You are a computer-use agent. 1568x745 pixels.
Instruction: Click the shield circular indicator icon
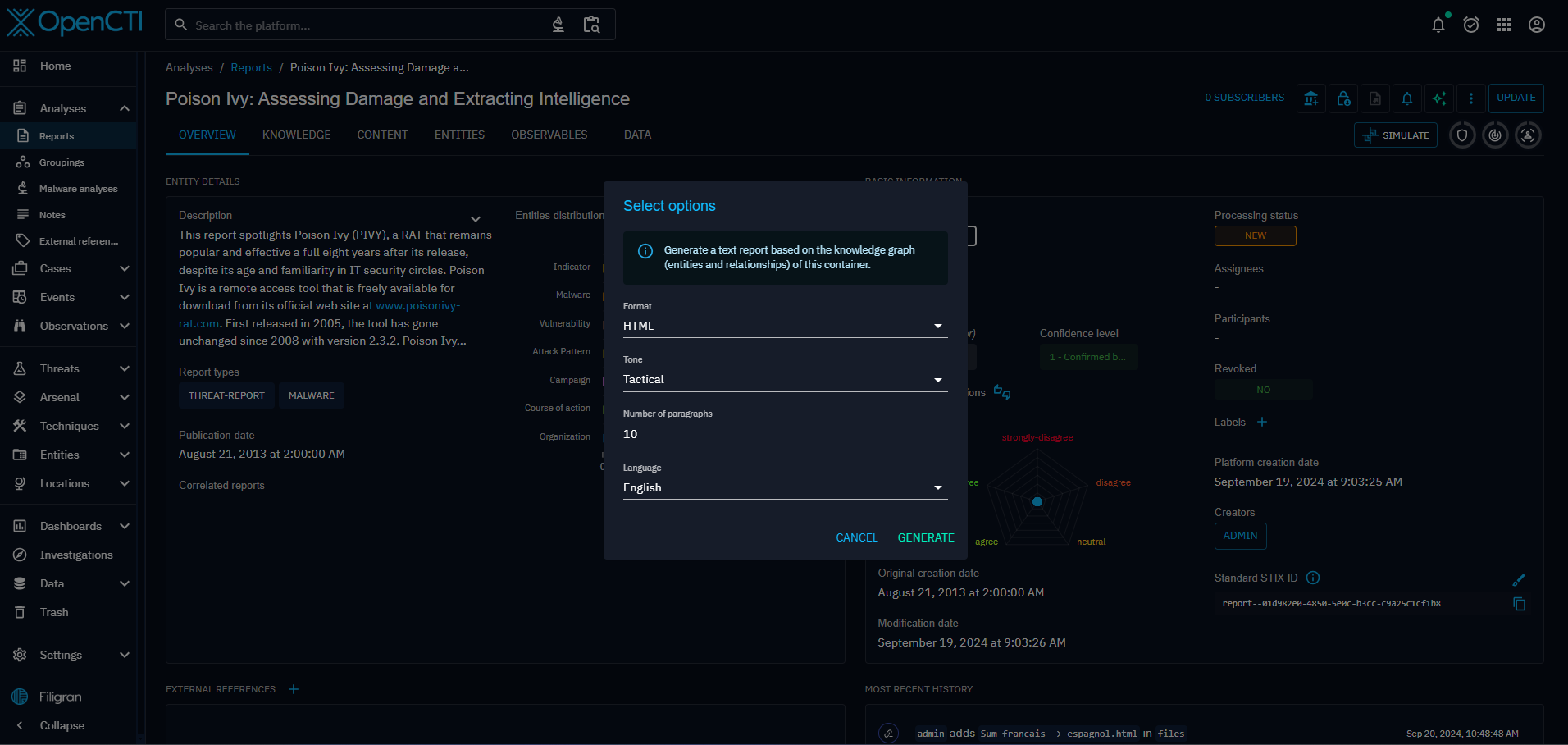(x=1462, y=135)
